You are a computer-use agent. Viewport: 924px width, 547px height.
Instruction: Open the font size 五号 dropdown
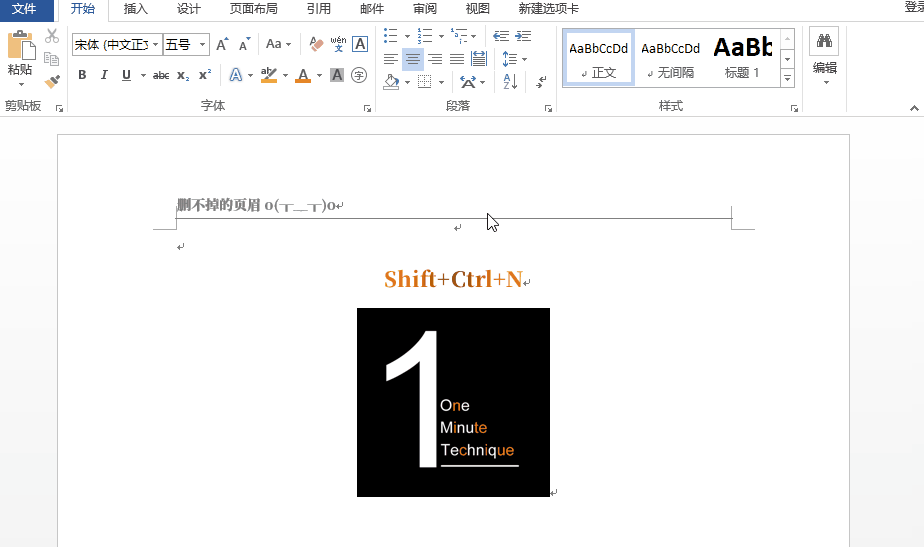coord(203,44)
